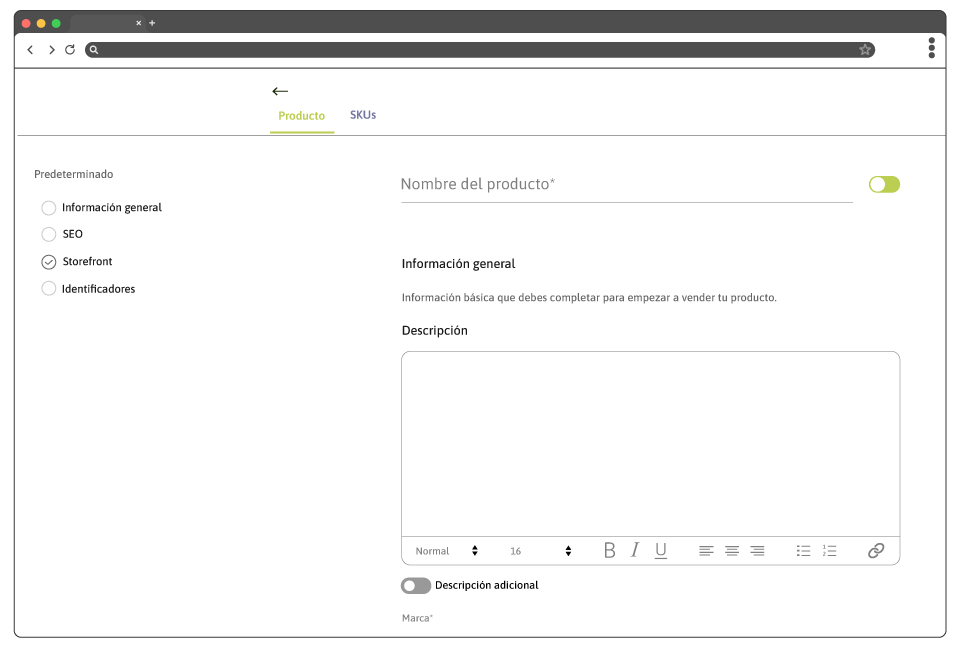Insert a numbered list in description
Viewport: 964px width, 650px height.
pyautogui.click(x=829, y=551)
